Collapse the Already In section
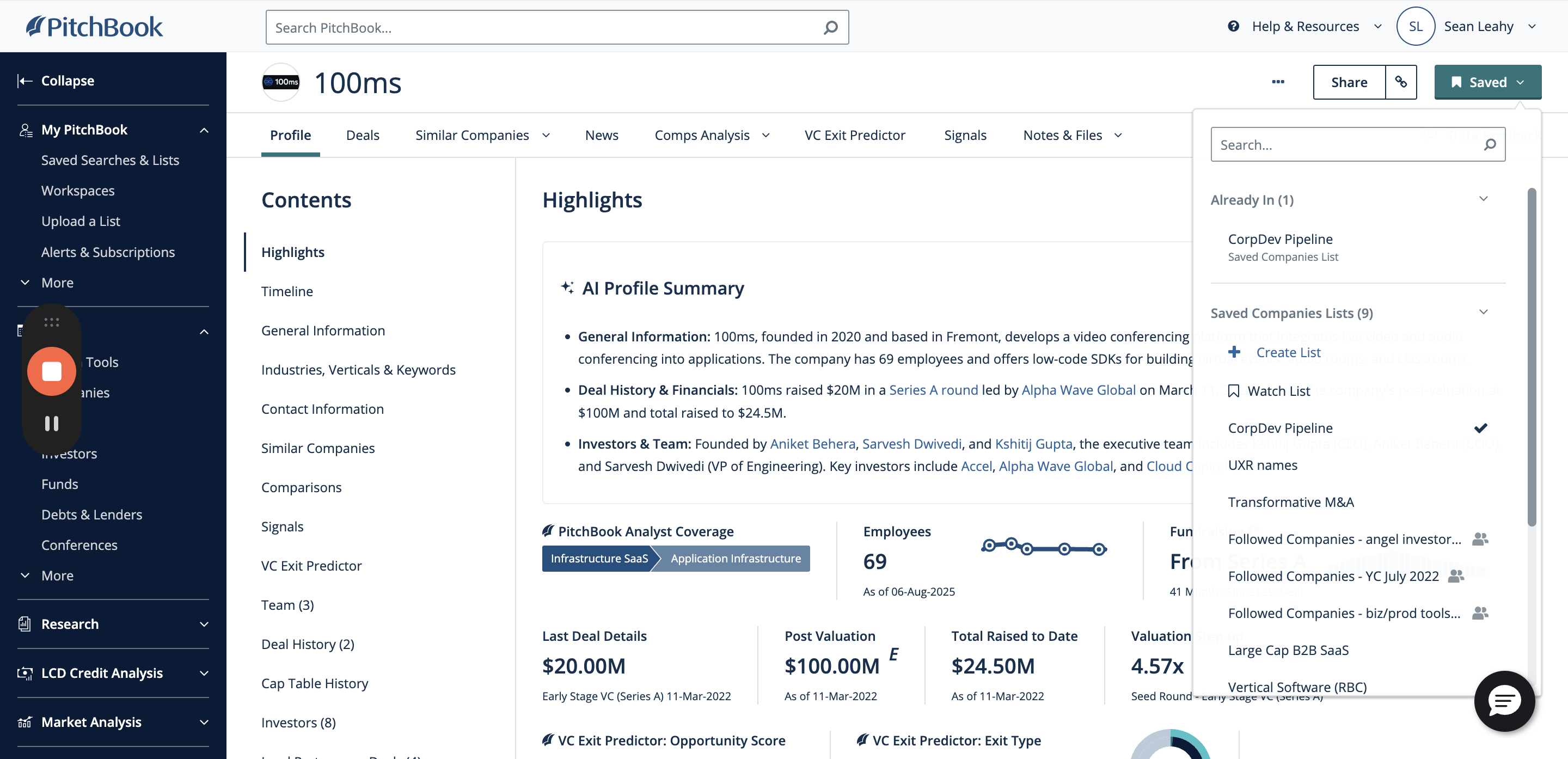 1483,199
